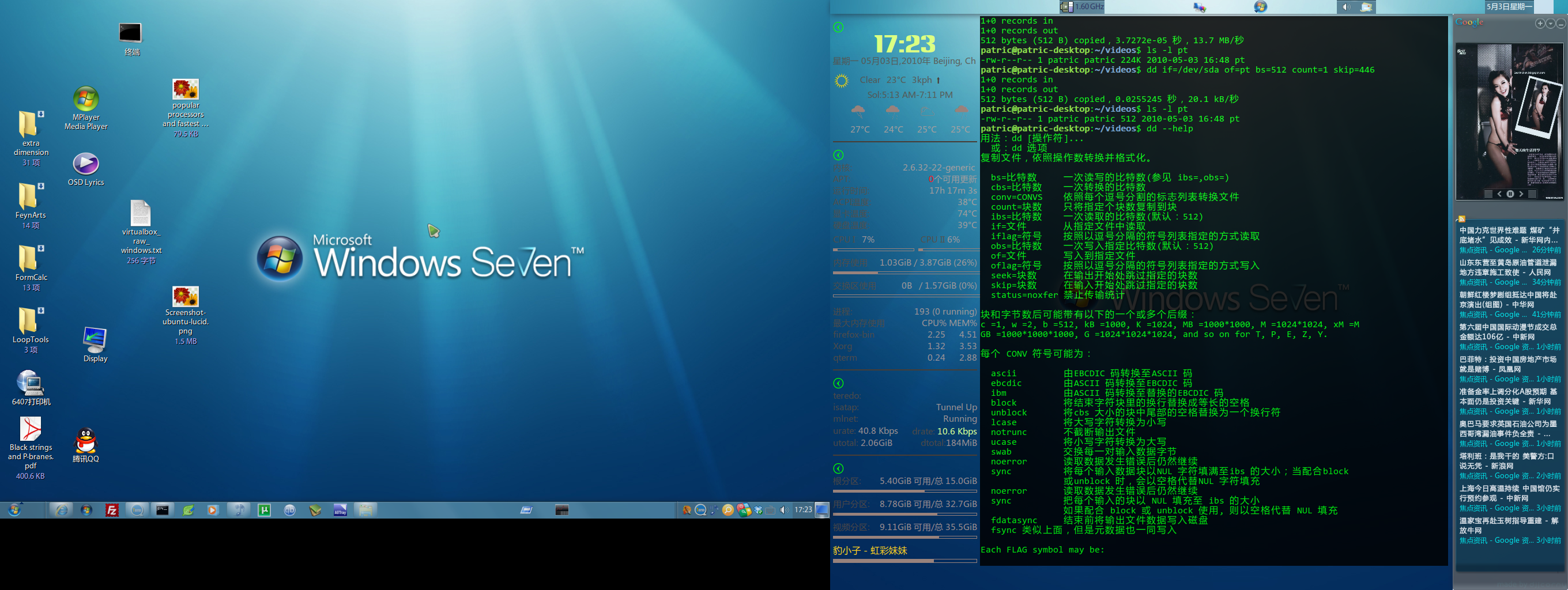Open OSD Lyrics desktop shortcut
This screenshot has width=1568, height=590.
(x=86, y=163)
